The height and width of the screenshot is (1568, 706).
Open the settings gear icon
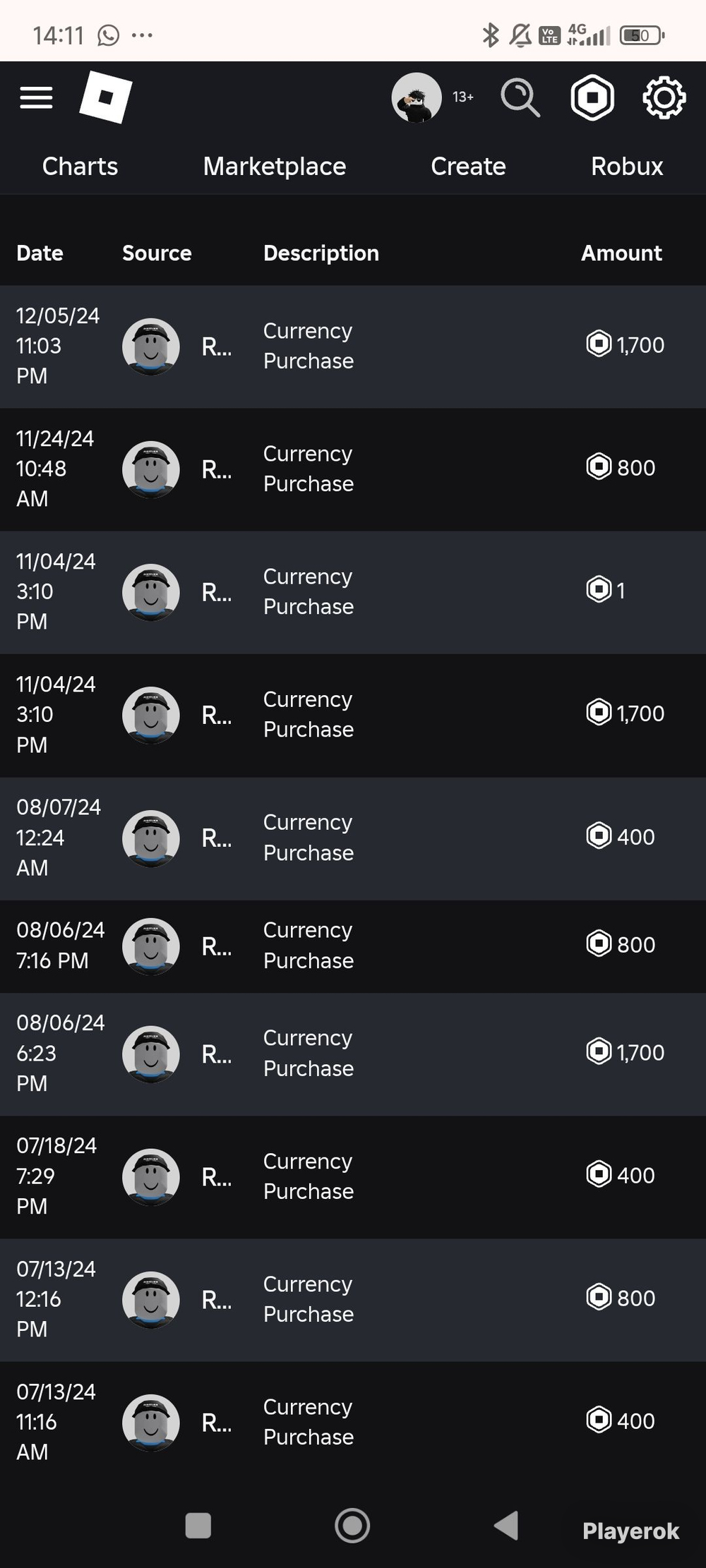[664, 97]
